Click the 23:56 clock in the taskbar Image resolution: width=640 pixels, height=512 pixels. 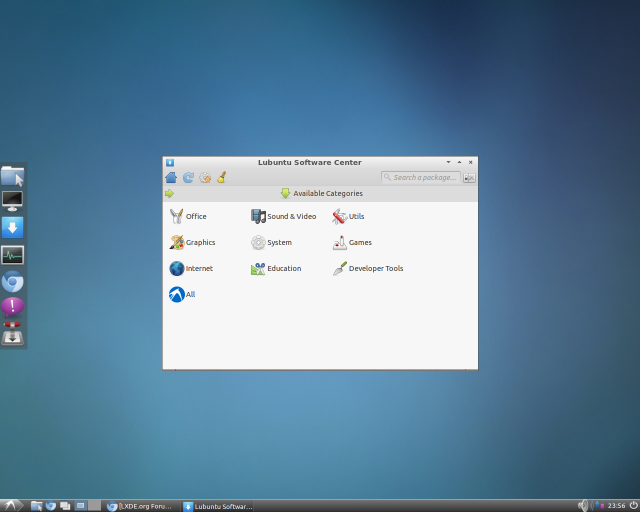(x=616, y=506)
